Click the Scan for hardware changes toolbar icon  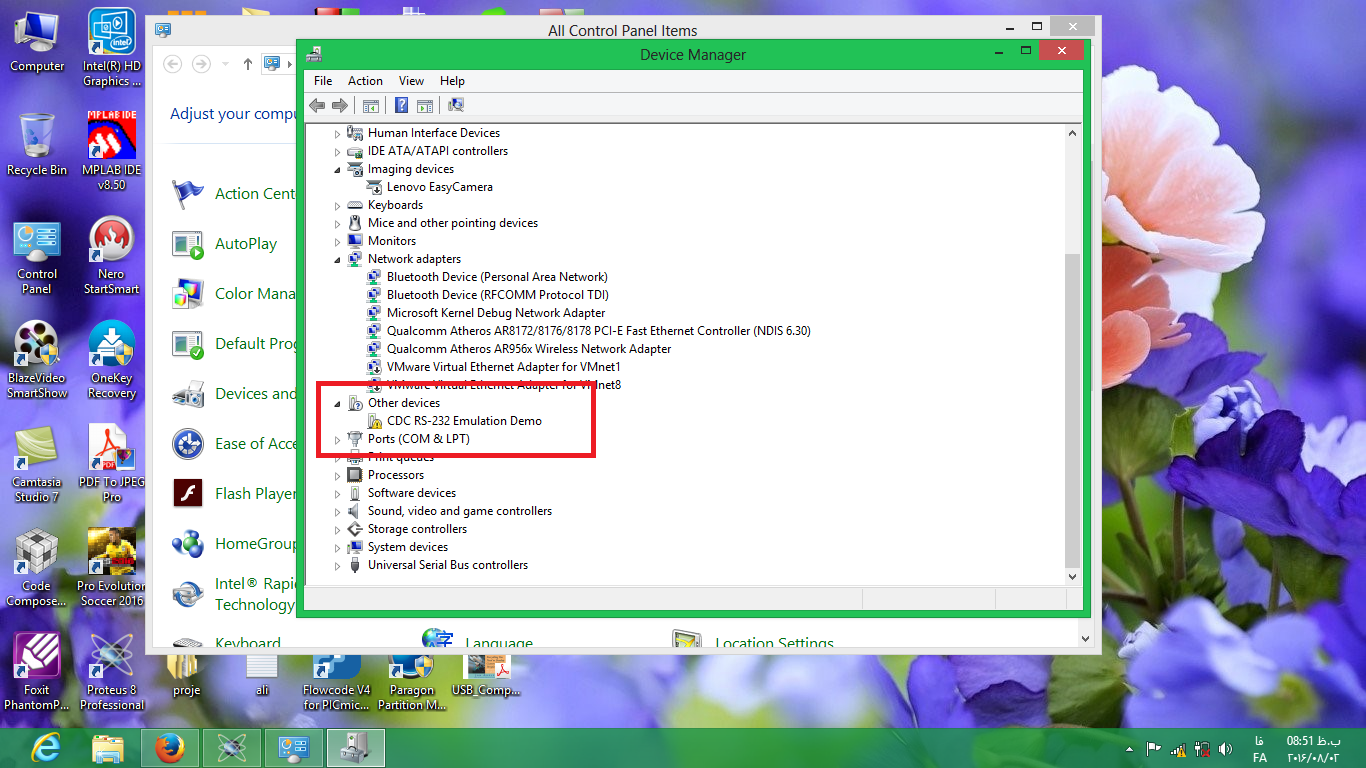pos(456,105)
